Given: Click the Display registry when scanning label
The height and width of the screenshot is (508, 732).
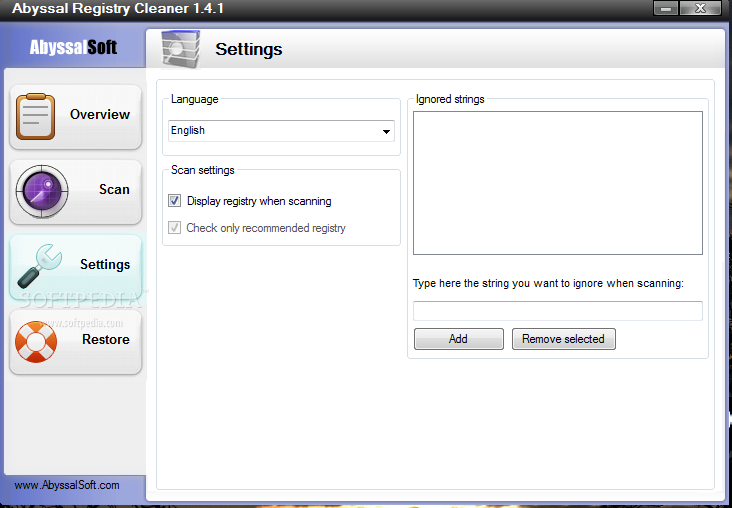Looking at the screenshot, I should coord(259,201).
